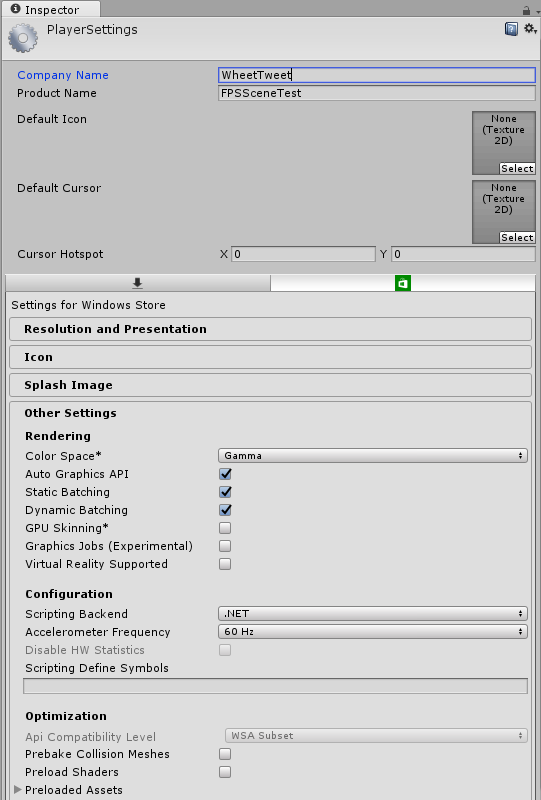
Task: Expand the Icon settings section
Action: coord(270,357)
